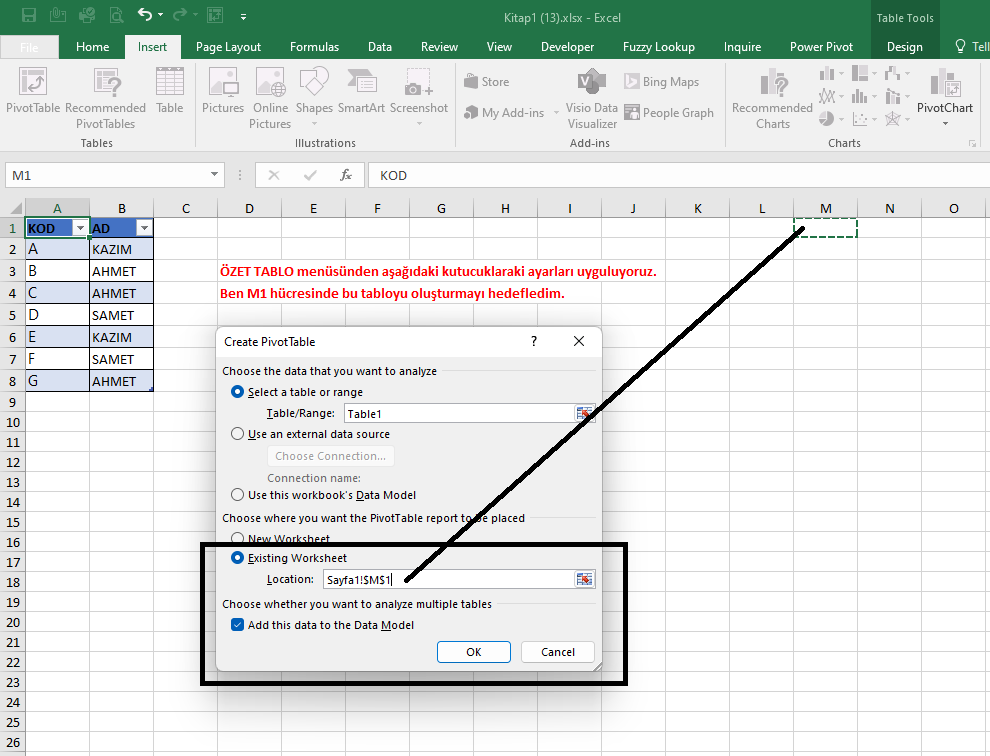The image size is (990, 756).
Task: Click Cancel in Create PivotTable dialog
Action: (558, 652)
